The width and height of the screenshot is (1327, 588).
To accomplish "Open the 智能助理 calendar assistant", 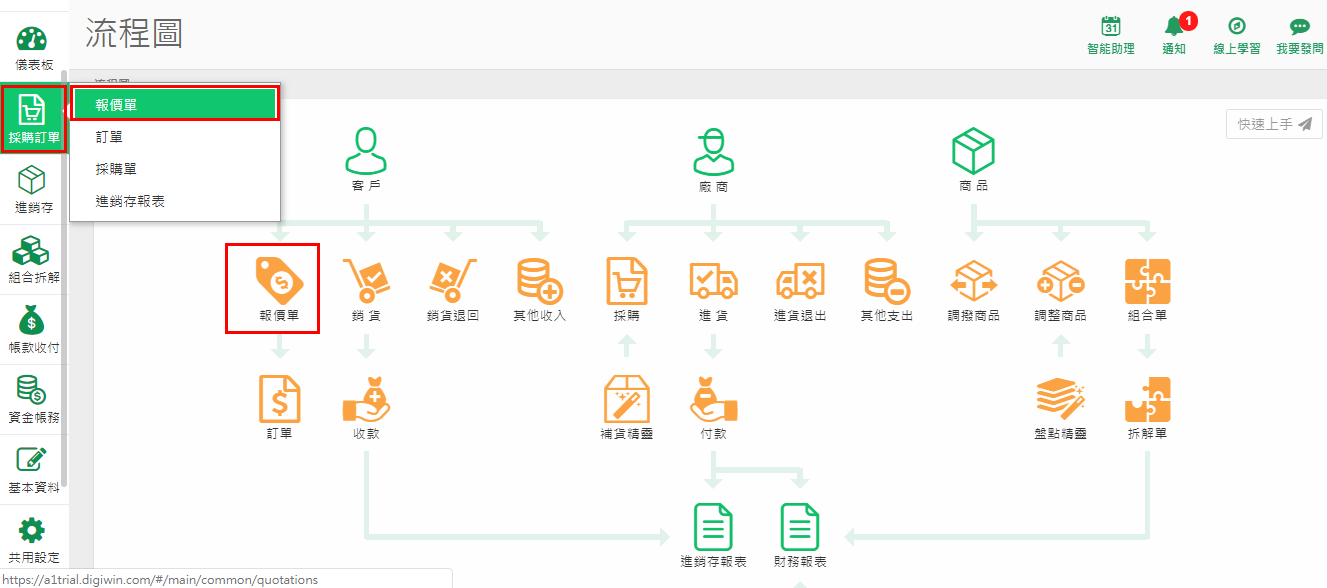I will tap(1111, 35).
